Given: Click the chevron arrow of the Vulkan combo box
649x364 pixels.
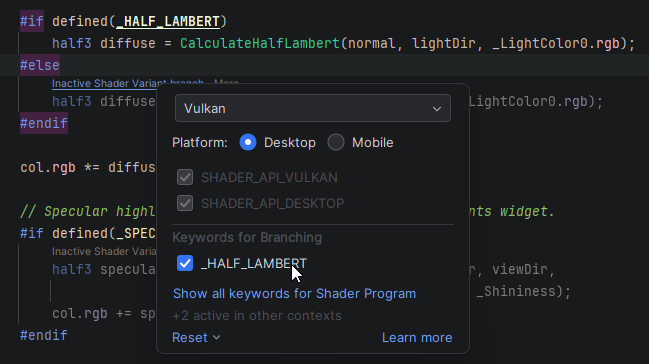Looking at the screenshot, I should coord(437,108).
